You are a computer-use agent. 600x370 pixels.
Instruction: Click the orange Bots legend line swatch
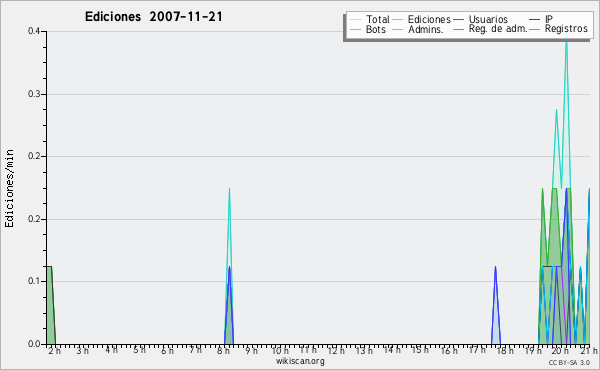pos(355,29)
